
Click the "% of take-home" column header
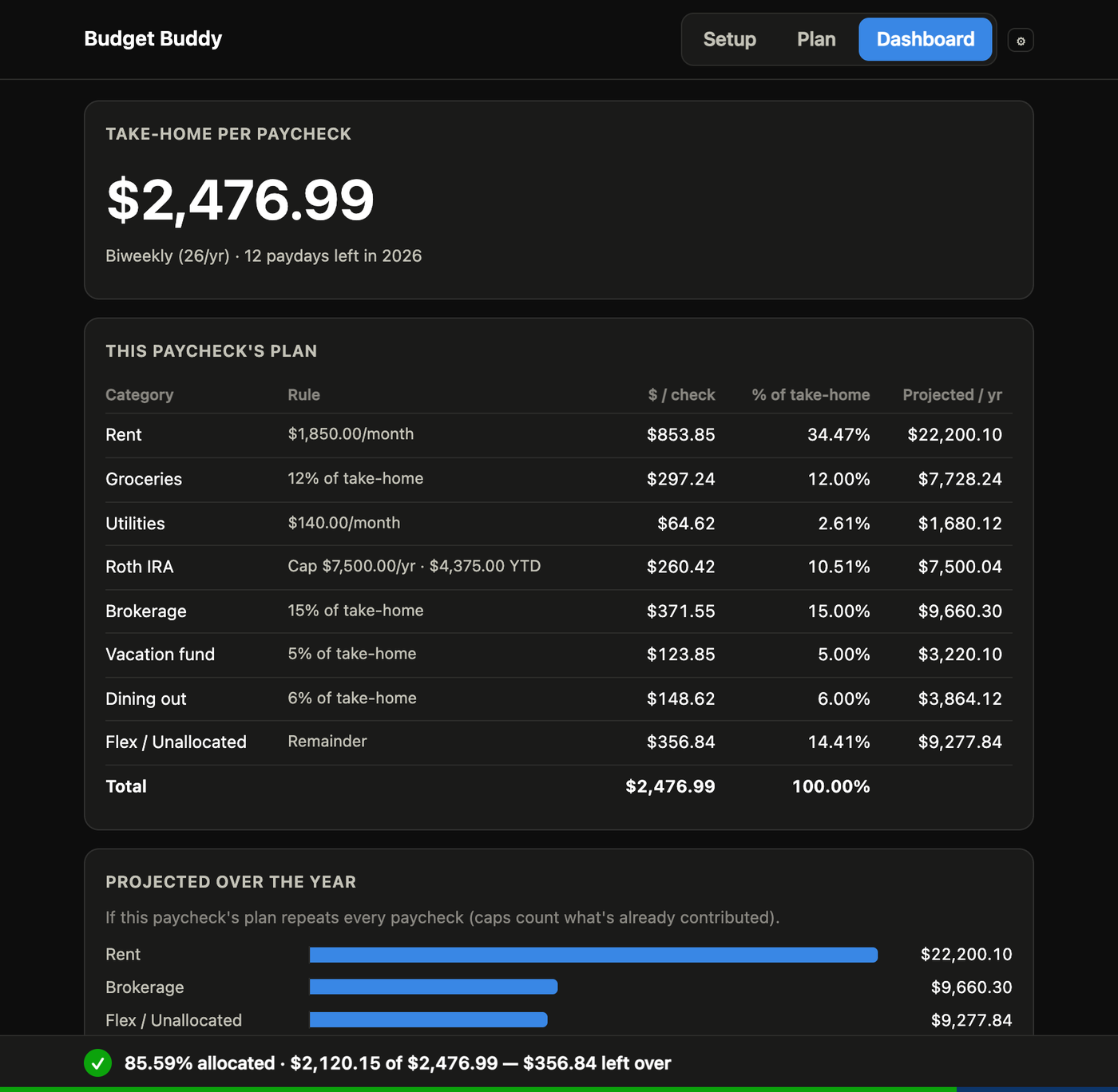[811, 395]
